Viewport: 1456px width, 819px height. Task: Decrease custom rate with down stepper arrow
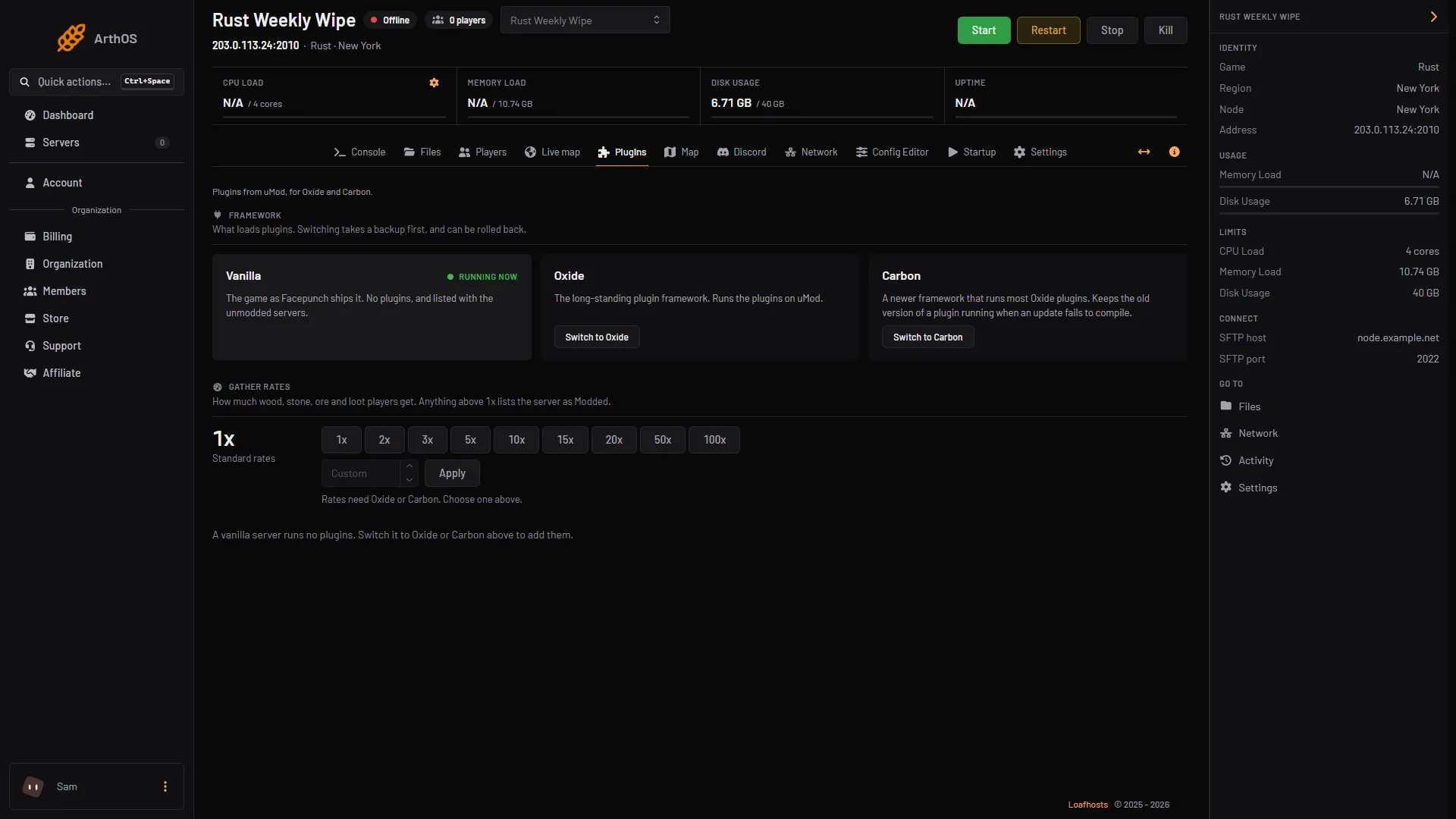(409, 480)
